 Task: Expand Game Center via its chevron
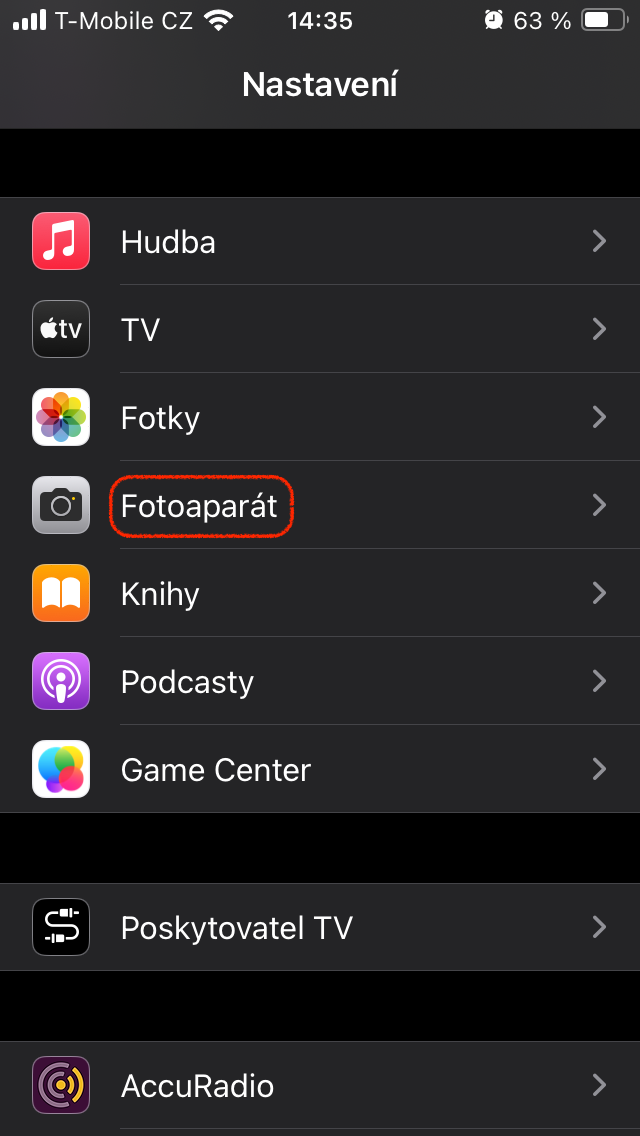pos(599,769)
